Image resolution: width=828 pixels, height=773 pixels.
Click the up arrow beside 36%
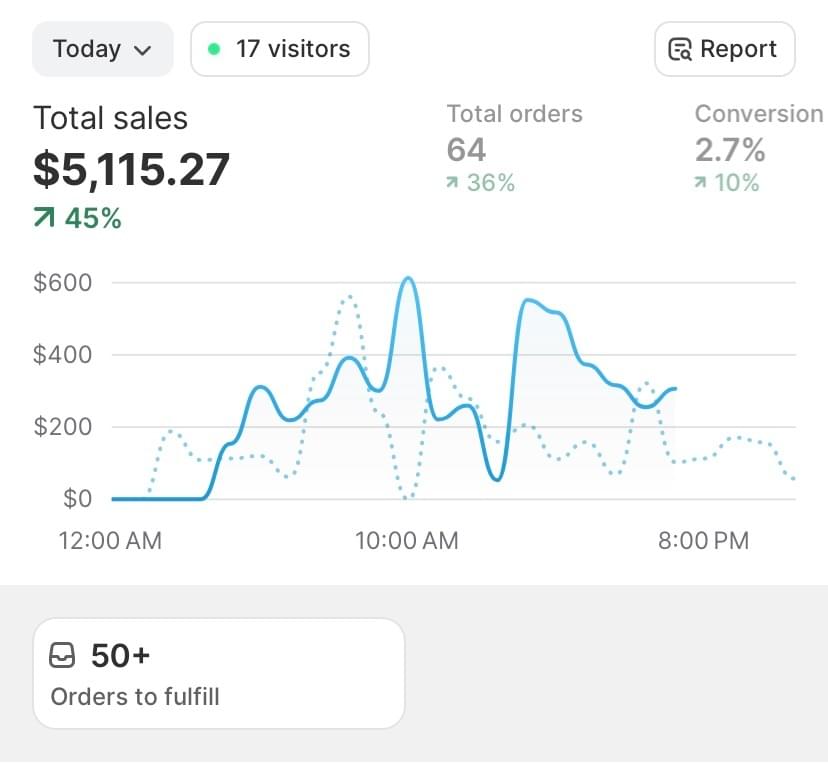click(453, 183)
